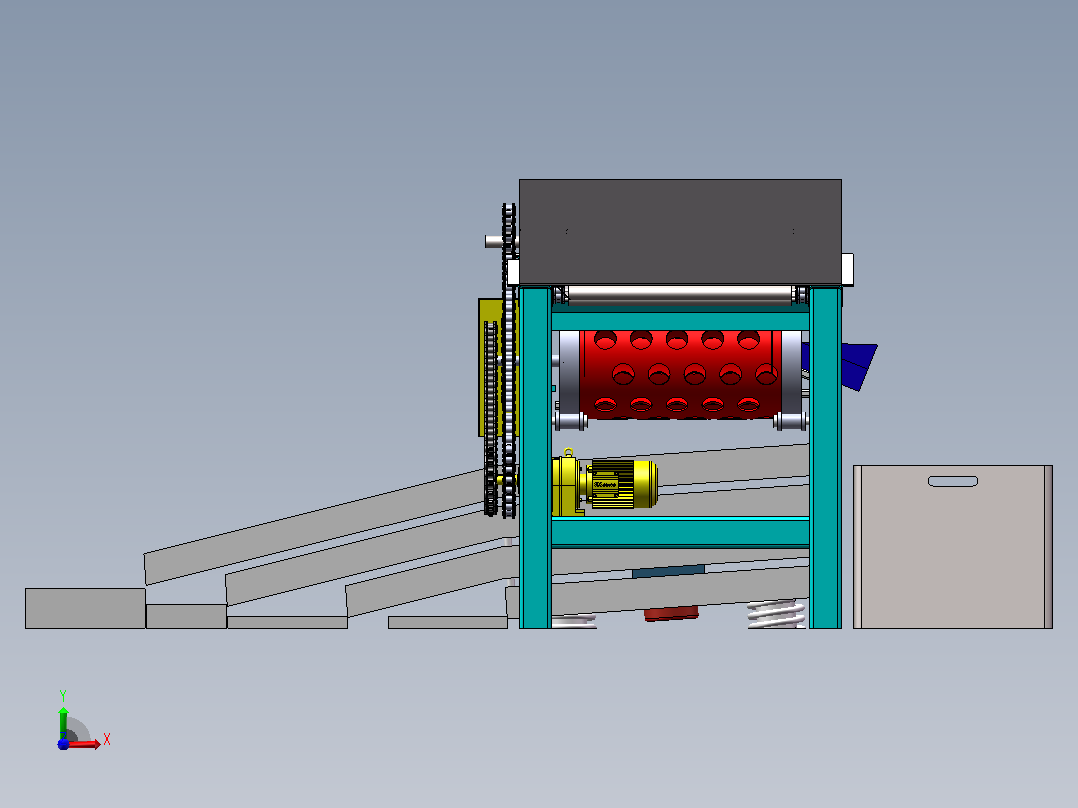Select the gray end plate on the drum's right
Image resolution: width=1078 pixels, height=808 pixels.
(791, 373)
